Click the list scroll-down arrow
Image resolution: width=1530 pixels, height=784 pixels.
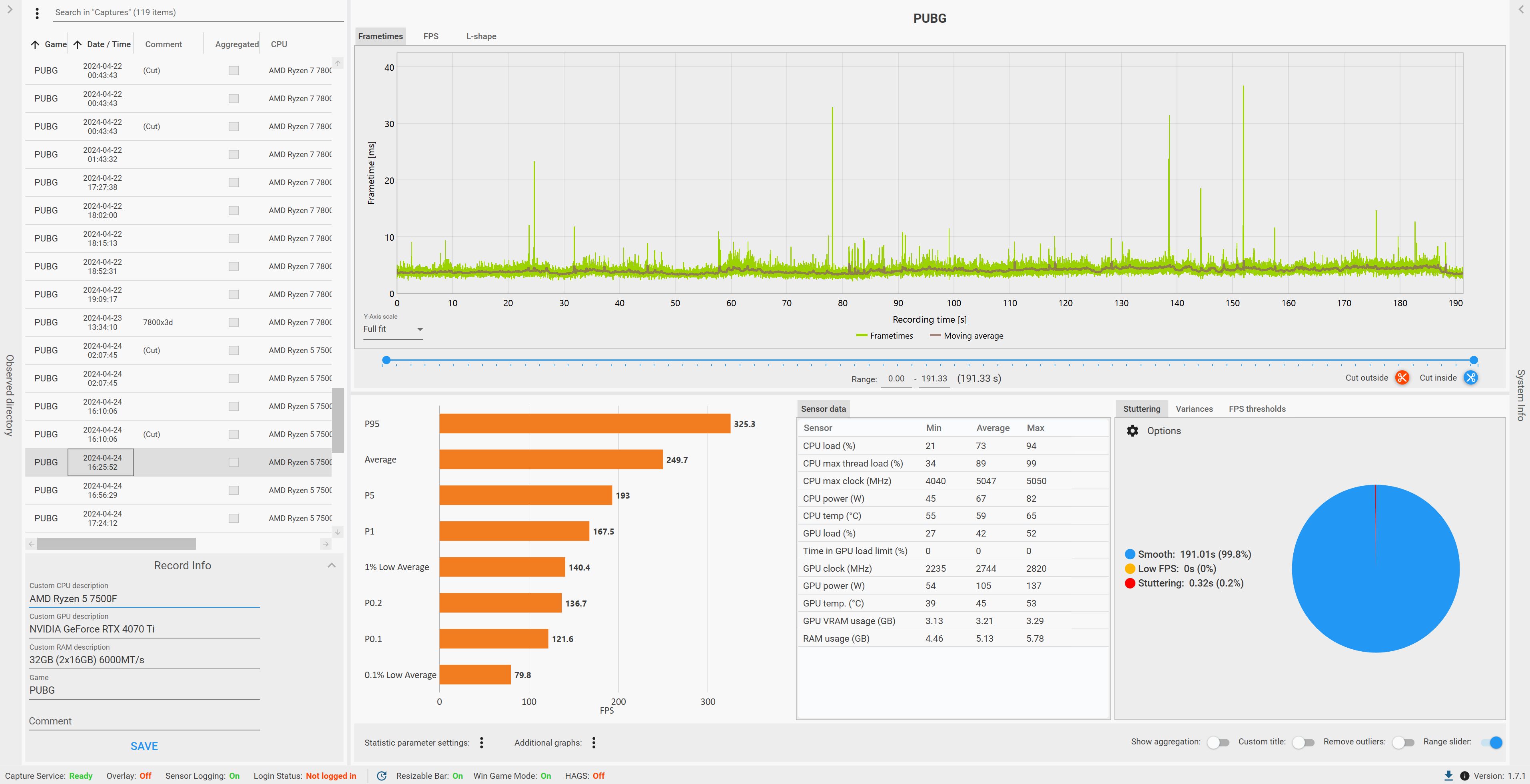tap(337, 532)
